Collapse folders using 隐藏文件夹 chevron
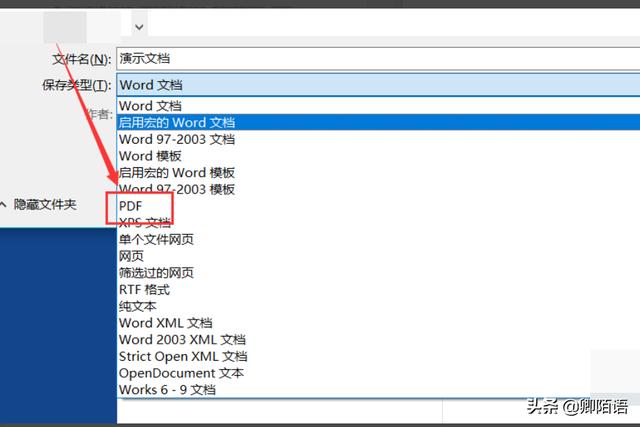The height and width of the screenshot is (427, 640). pyautogui.click(x=6, y=204)
